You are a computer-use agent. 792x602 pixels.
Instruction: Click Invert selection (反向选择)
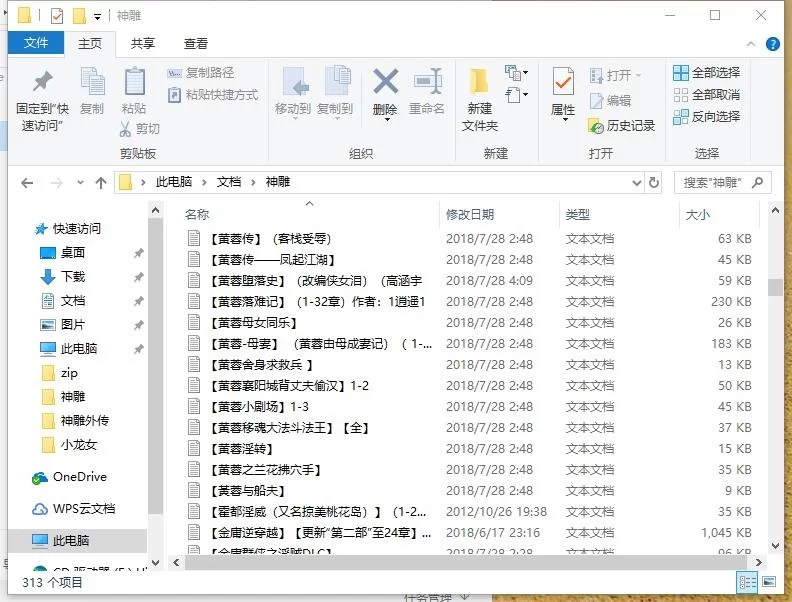click(x=707, y=117)
